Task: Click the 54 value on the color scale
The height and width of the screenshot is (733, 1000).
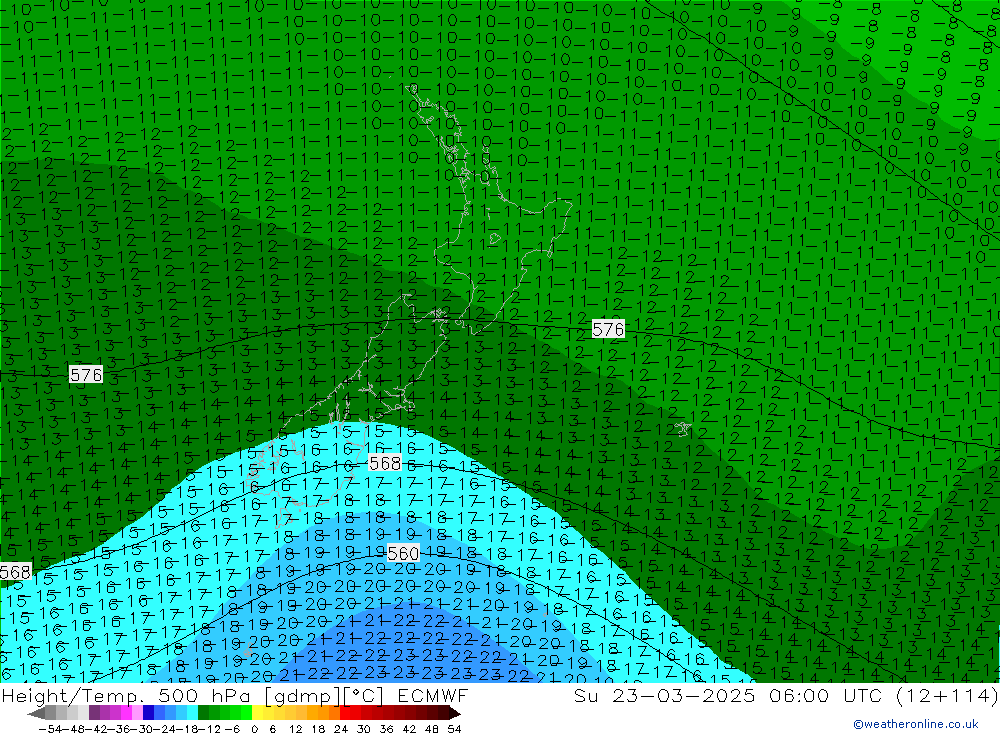Action: [x=454, y=729]
